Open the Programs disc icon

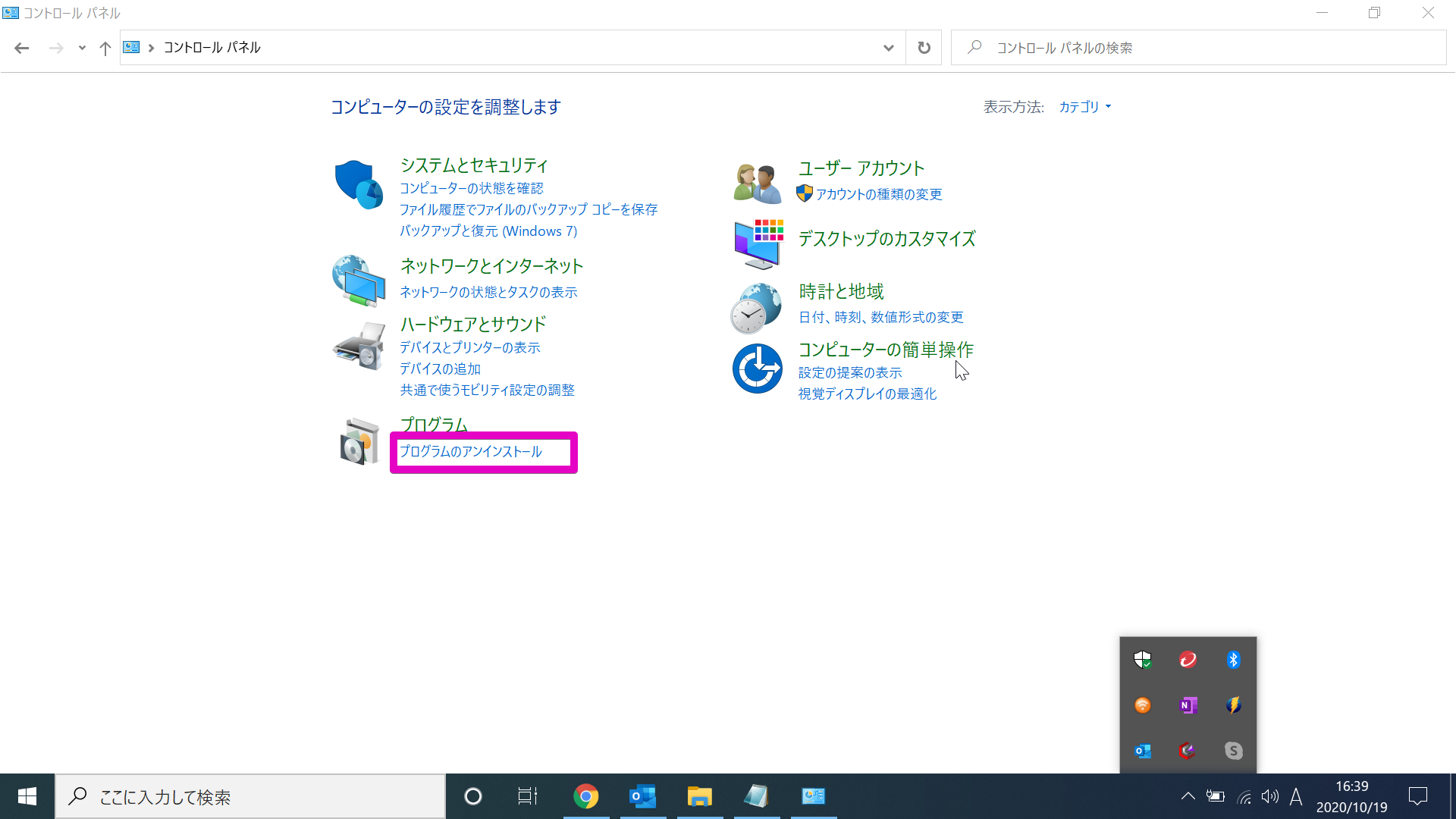[x=359, y=441]
